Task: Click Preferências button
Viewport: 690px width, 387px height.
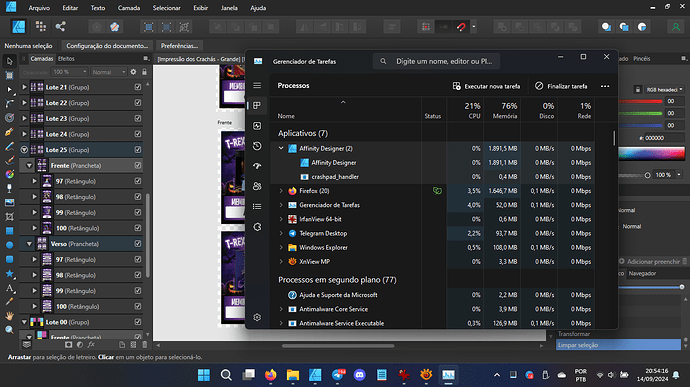Action: click(x=179, y=46)
